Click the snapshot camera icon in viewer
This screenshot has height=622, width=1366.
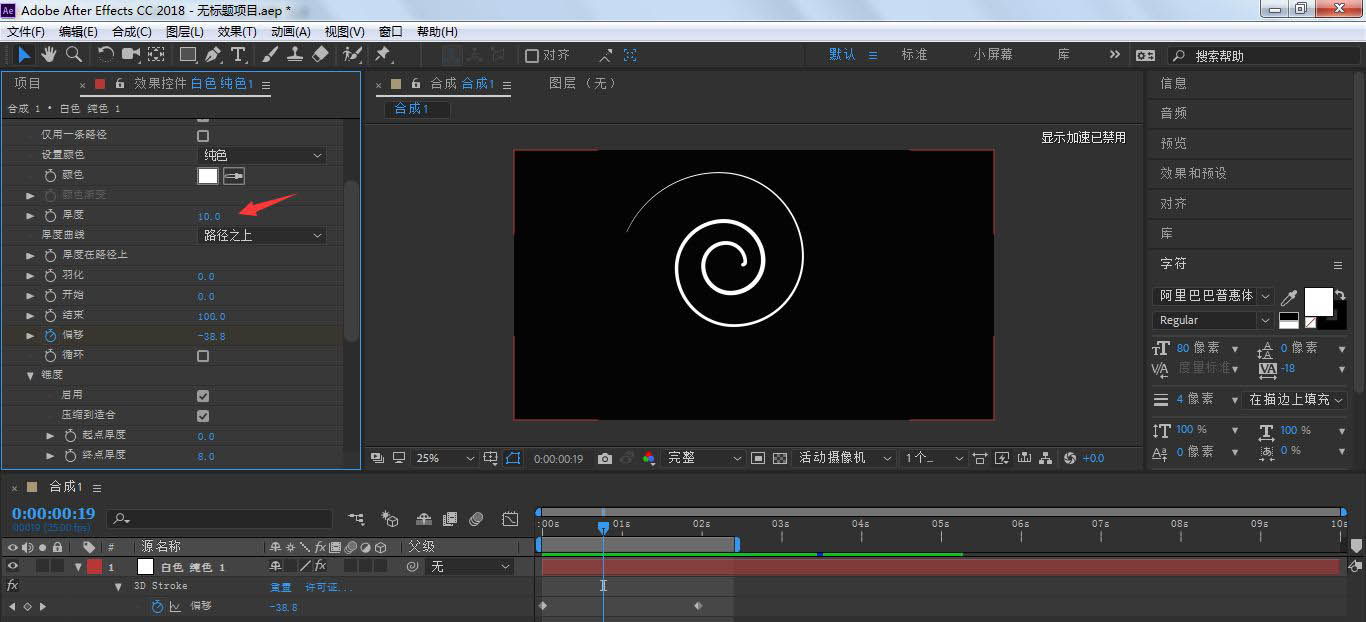coord(604,458)
